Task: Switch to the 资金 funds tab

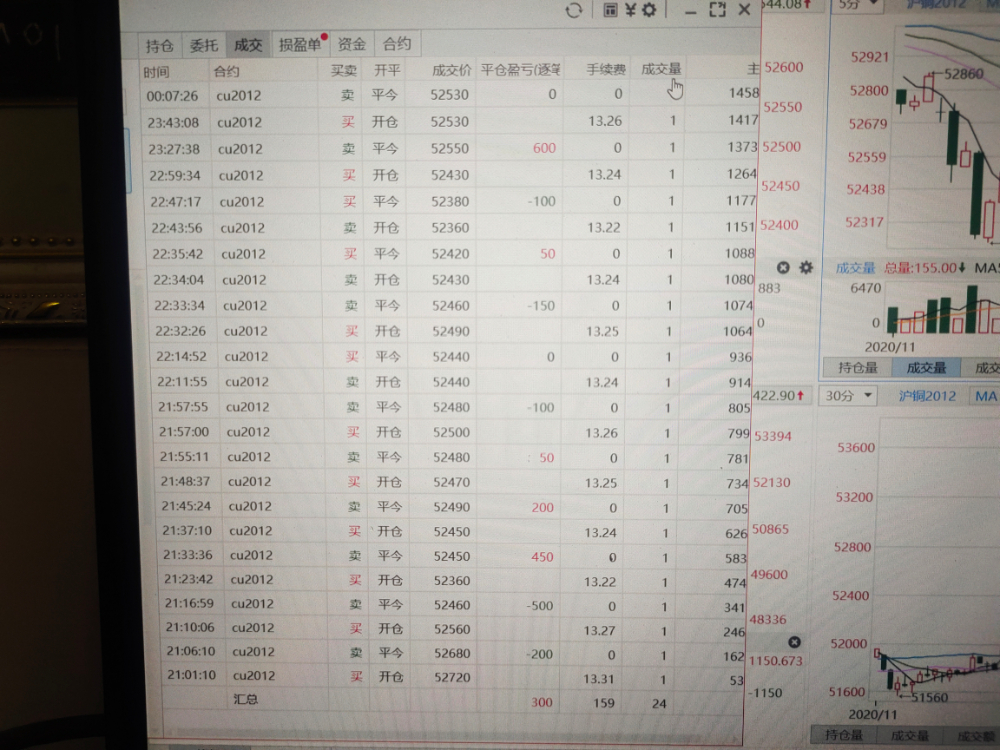Action: (x=351, y=43)
